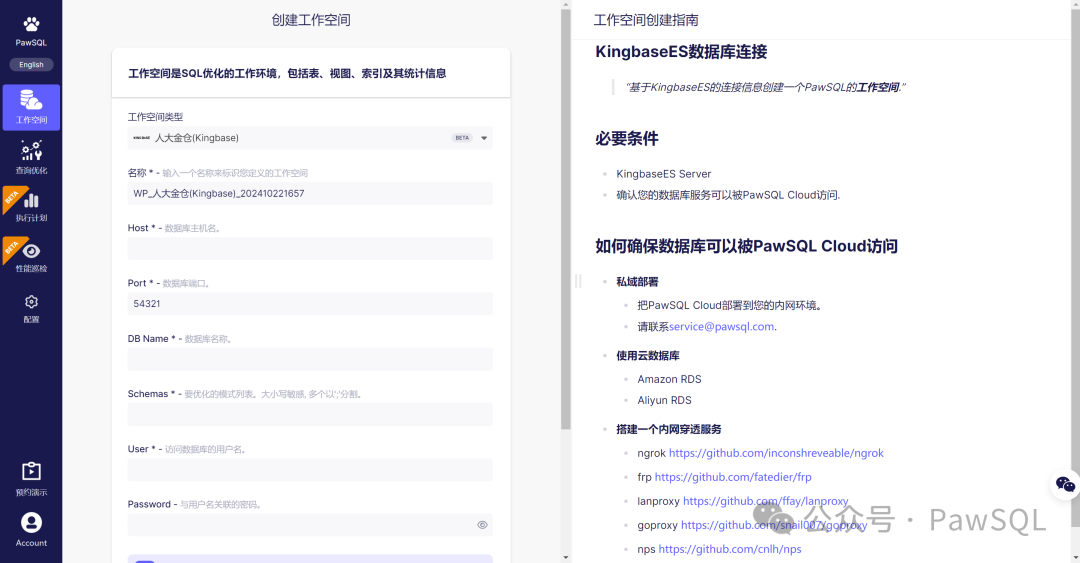
Task: Click the Aliyun RDS list item
Action: (x=664, y=400)
